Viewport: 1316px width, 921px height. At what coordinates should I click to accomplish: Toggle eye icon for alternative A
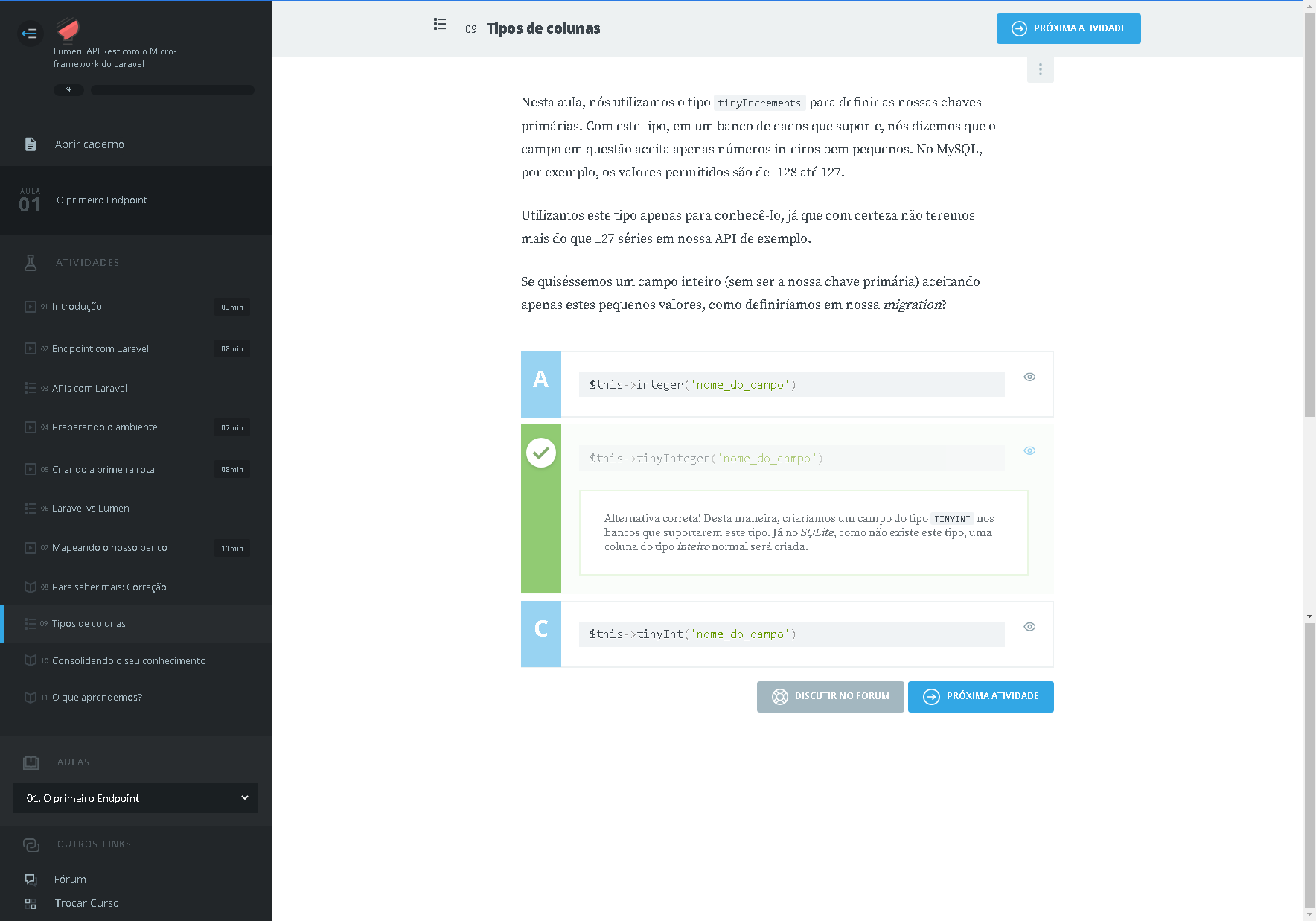1029,377
